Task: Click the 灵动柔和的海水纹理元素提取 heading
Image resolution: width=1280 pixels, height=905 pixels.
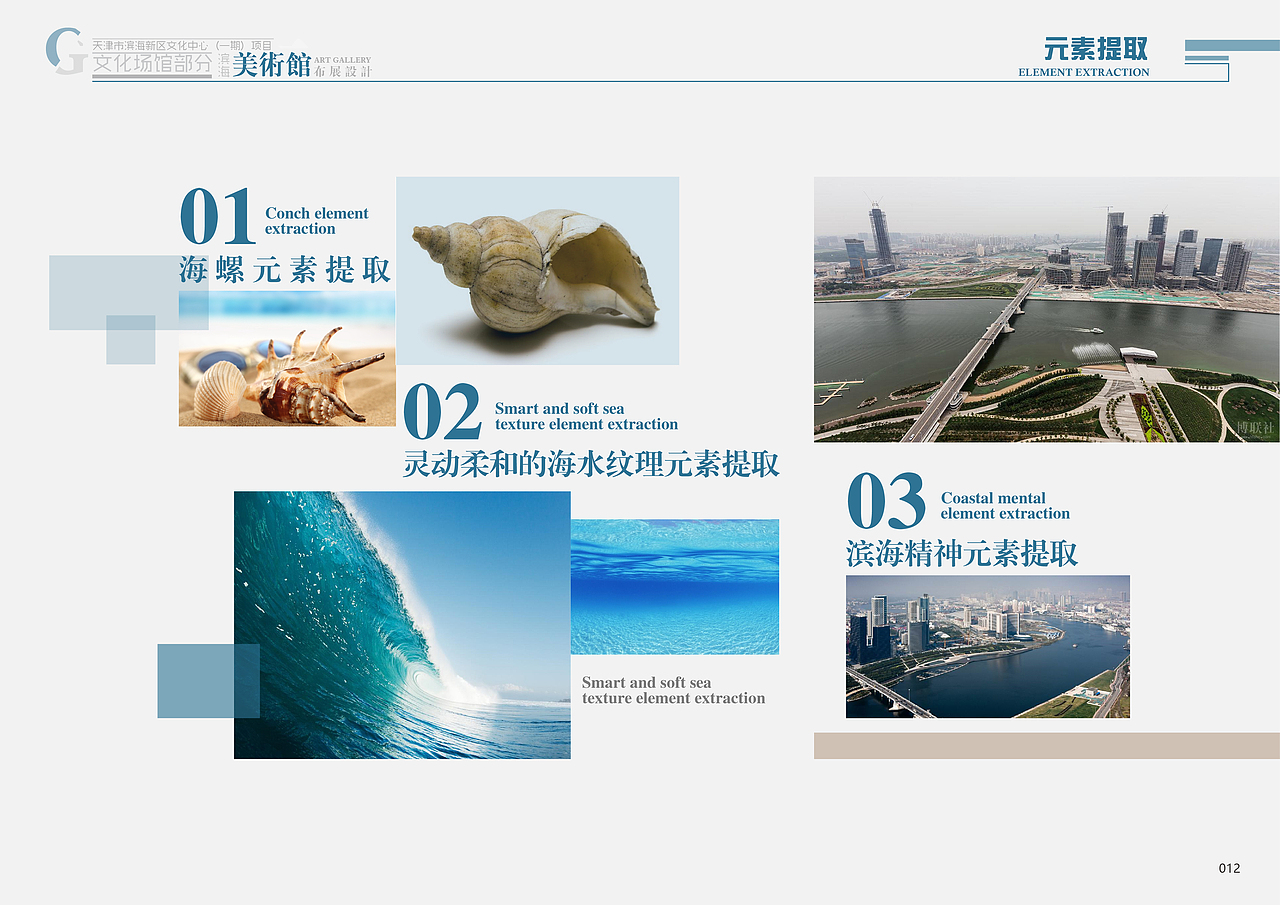Action: click(591, 464)
